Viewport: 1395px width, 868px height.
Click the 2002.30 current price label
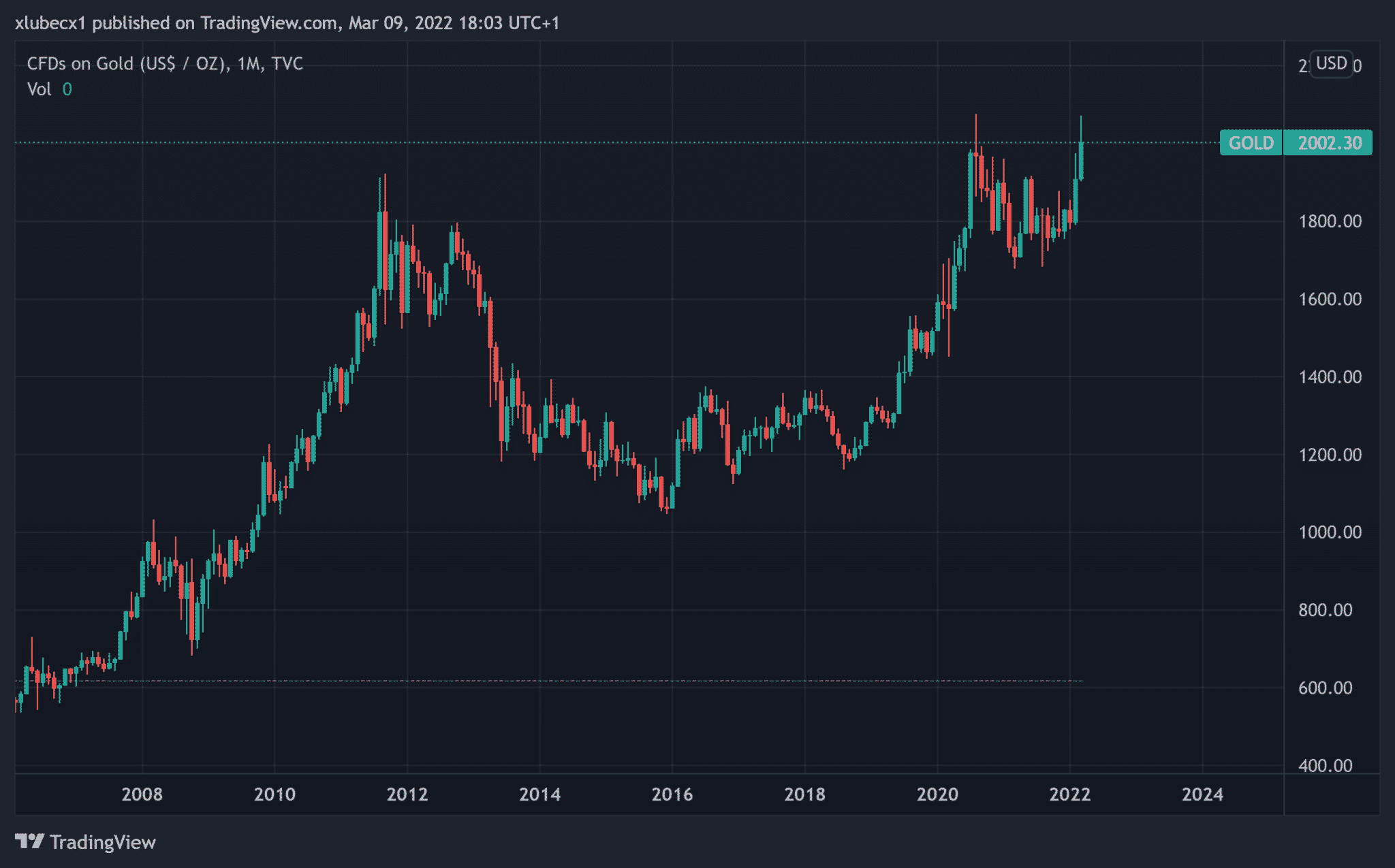[x=1329, y=143]
